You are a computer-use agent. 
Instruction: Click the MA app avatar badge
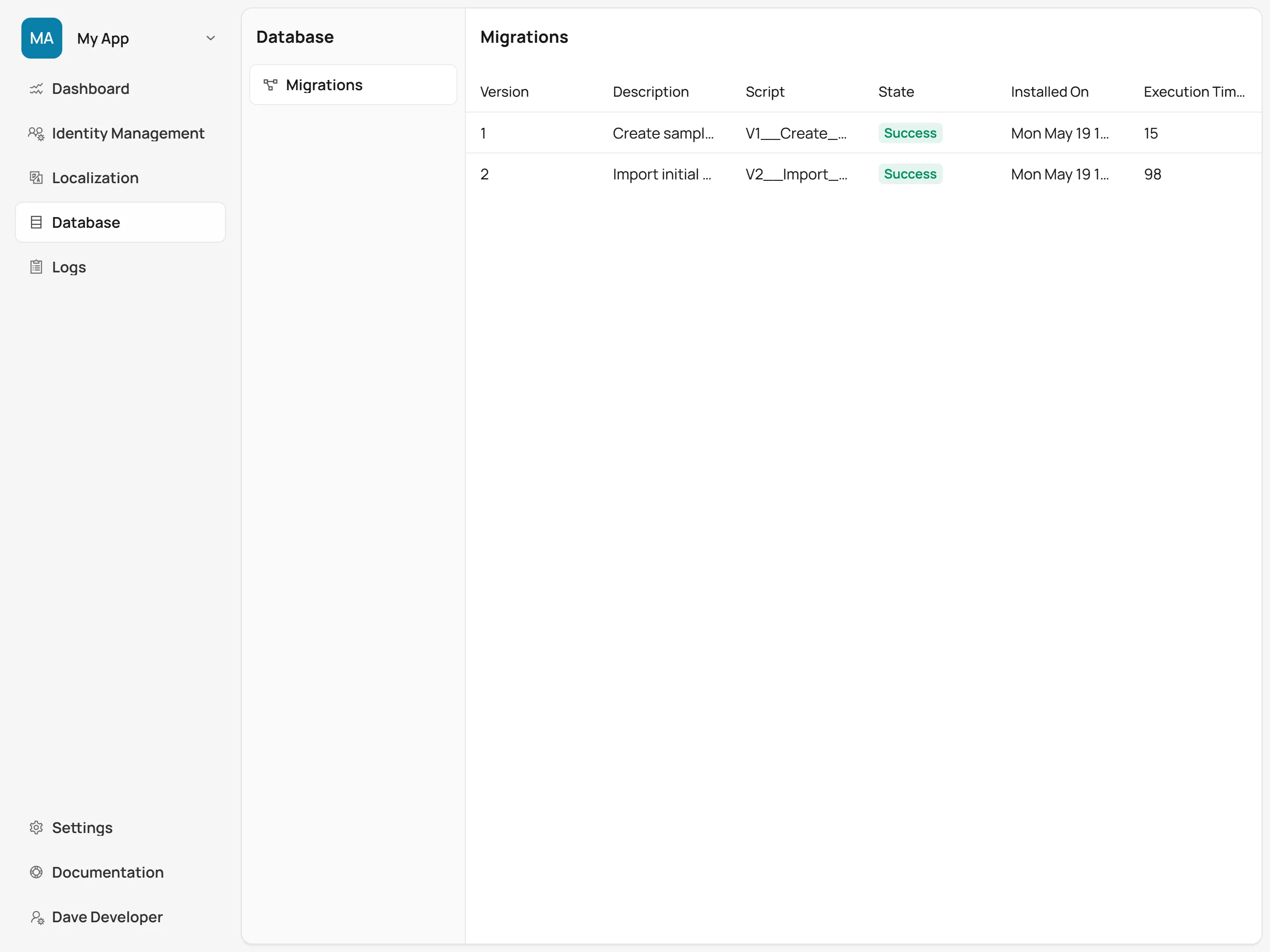[x=41, y=38]
